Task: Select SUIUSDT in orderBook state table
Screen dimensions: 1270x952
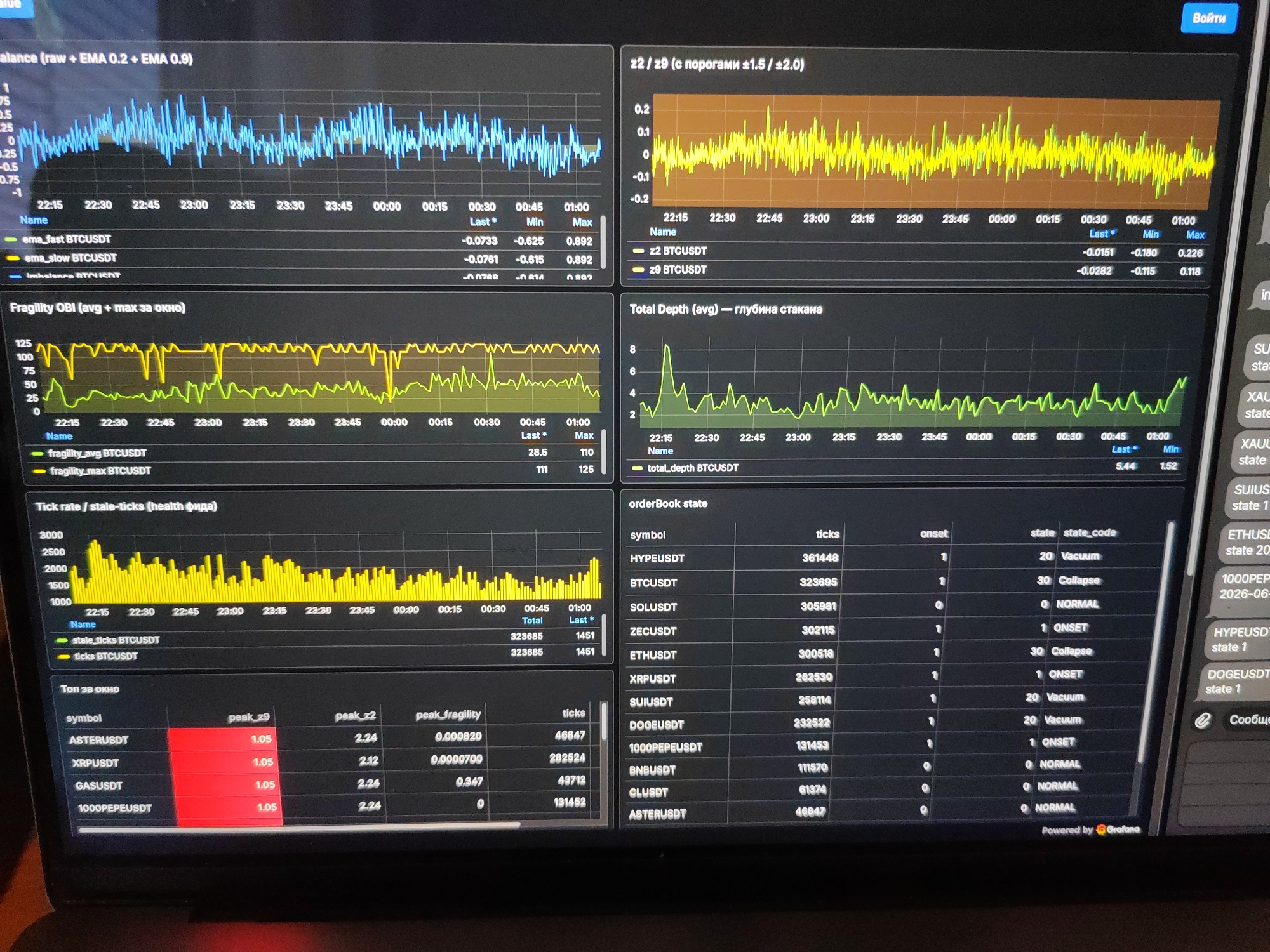Action: coord(651,702)
